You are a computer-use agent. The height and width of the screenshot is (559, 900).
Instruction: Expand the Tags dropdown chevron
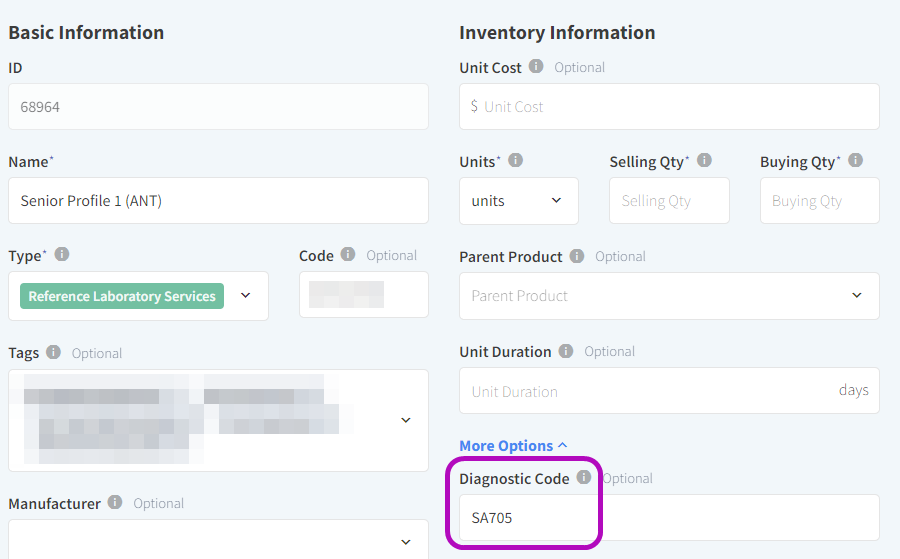point(406,420)
